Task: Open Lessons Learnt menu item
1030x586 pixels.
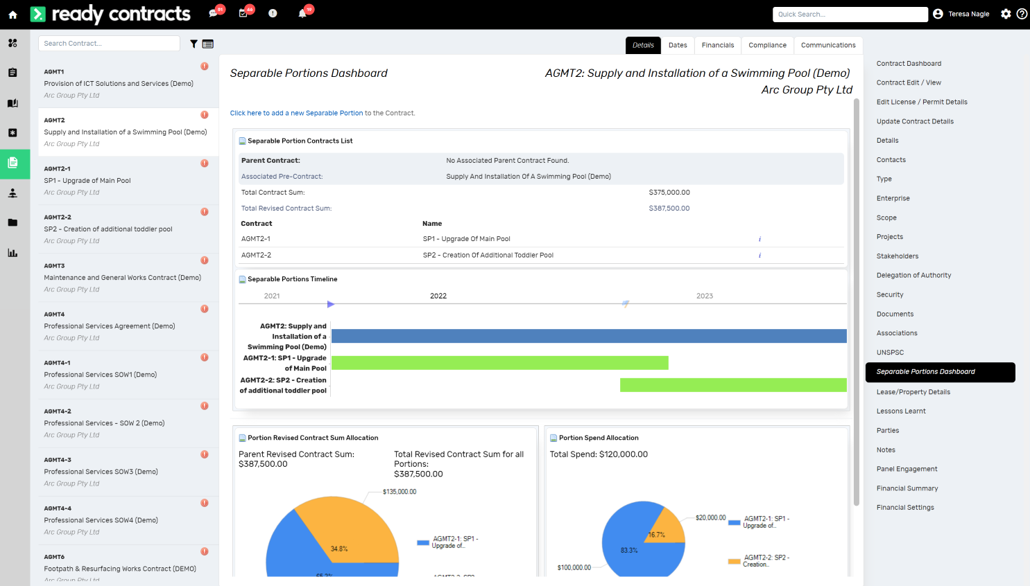Action: pyautogui.click(x=901, y=411)
